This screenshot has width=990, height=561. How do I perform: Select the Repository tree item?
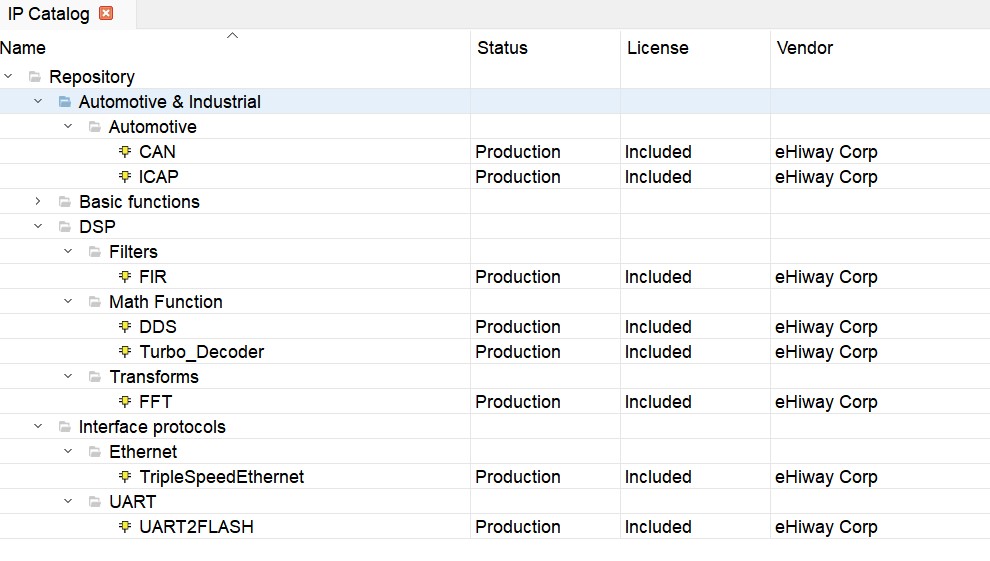click(x=92, y=77)
